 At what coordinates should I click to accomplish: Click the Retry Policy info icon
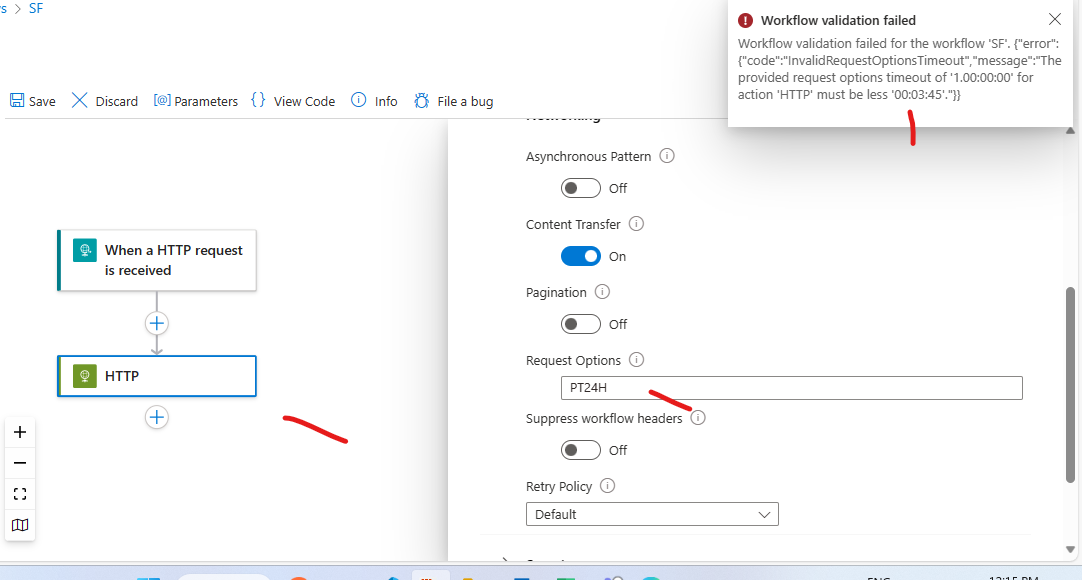(x=608, y=486)
